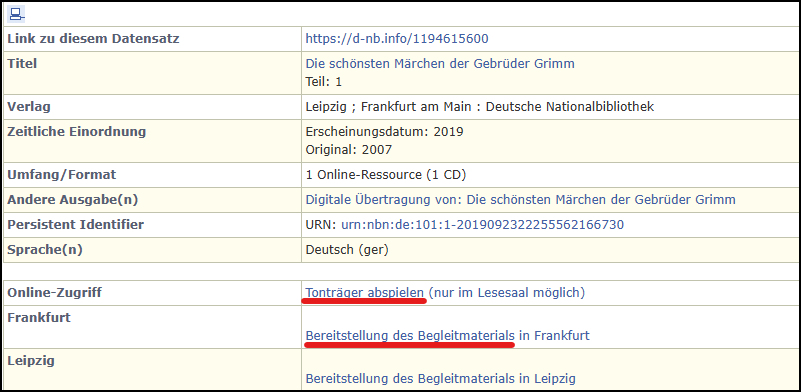Screen dimensions: 801x392
Task: Select the Umfang/Format label
Action: coord(62,175)
